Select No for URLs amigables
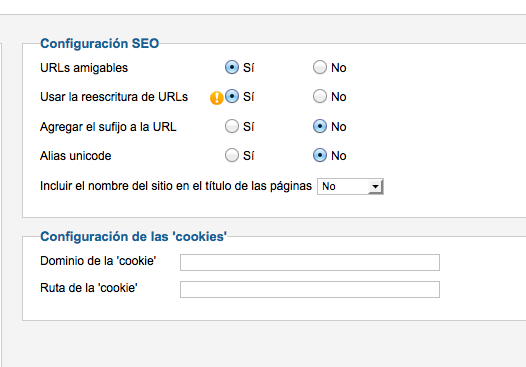Viewport: 526px width, 367px height. (x=320, y=67)
